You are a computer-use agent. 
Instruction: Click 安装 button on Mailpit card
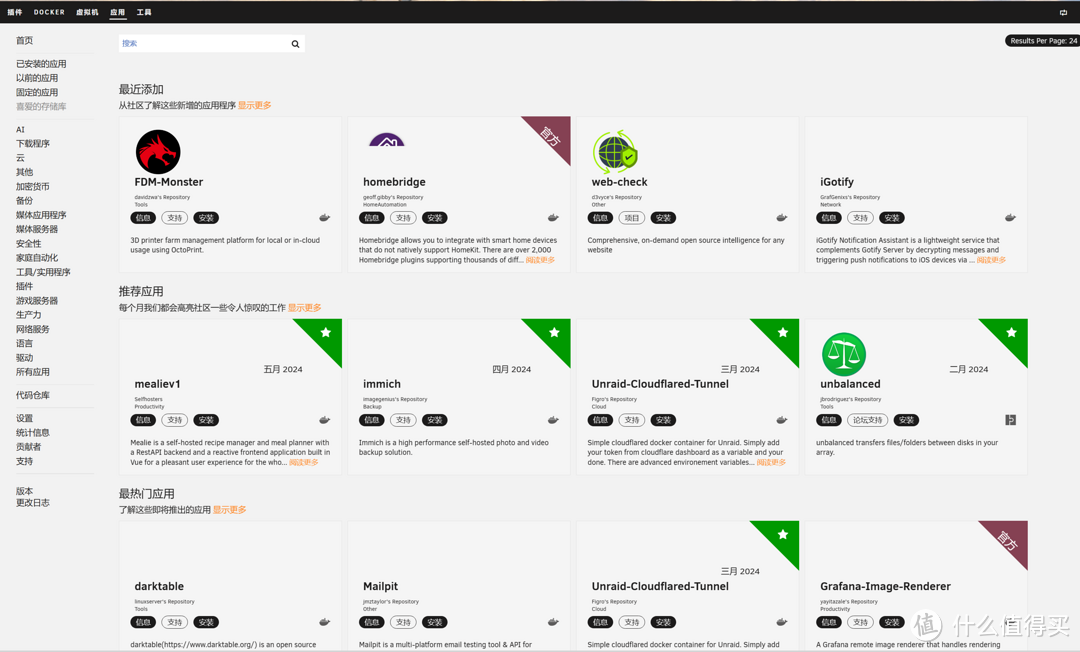(x=435, y=622)
